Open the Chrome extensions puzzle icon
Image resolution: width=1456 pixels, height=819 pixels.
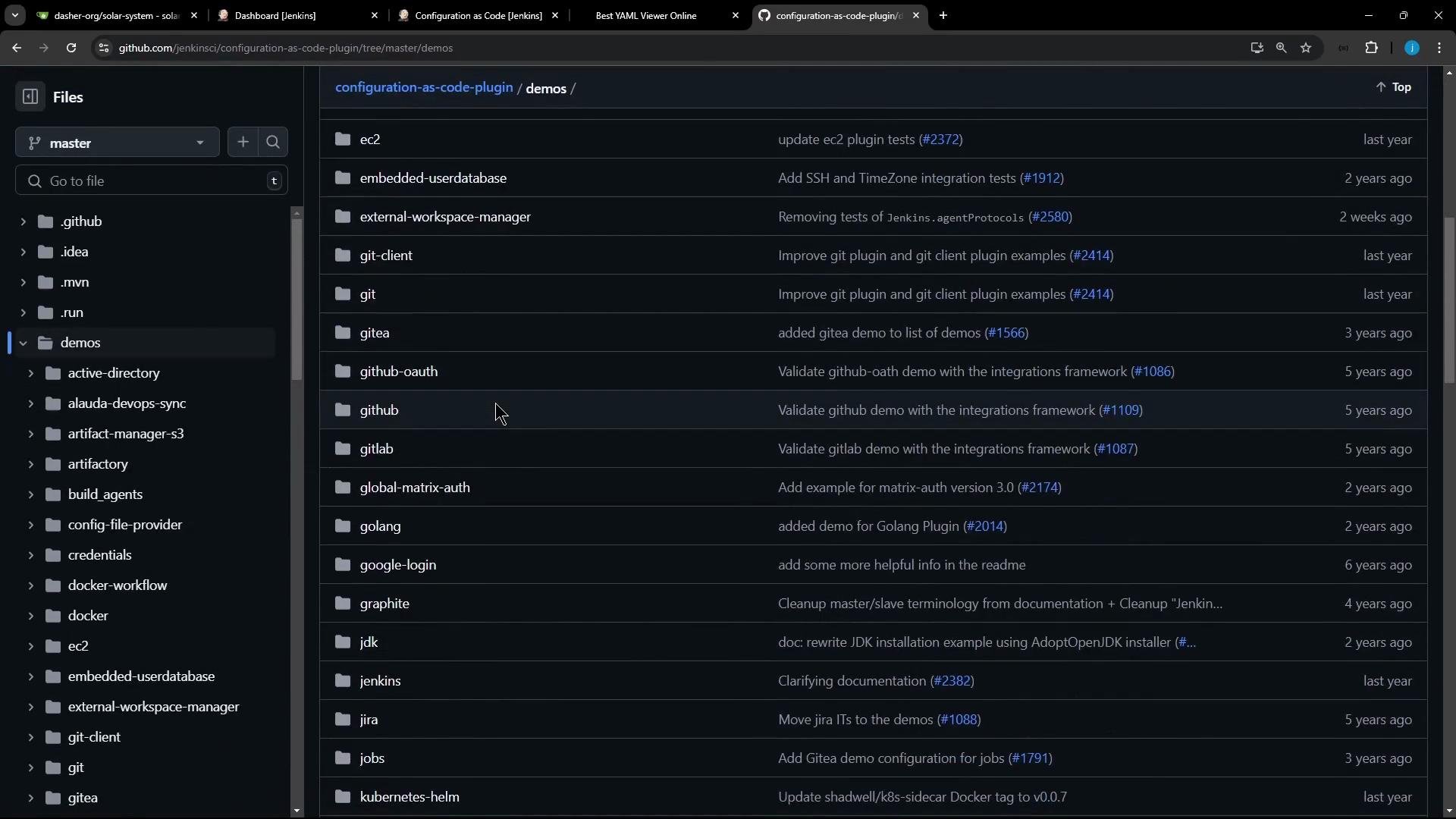pos(1371,48)
